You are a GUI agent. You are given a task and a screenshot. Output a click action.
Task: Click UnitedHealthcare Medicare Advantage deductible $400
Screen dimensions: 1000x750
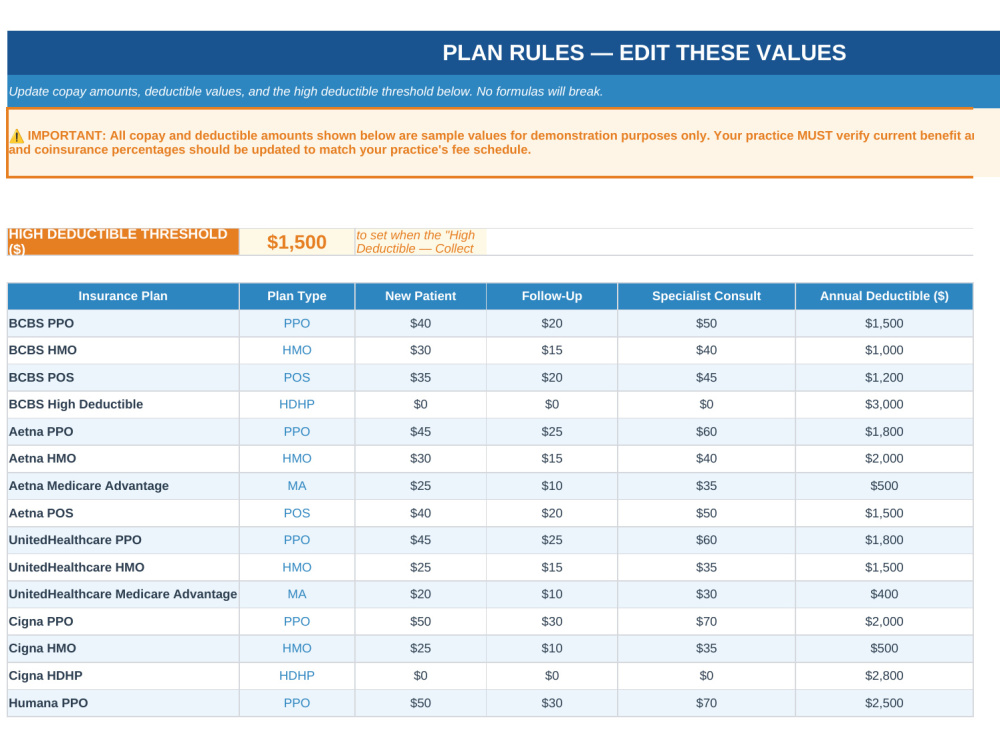[884, 594]
